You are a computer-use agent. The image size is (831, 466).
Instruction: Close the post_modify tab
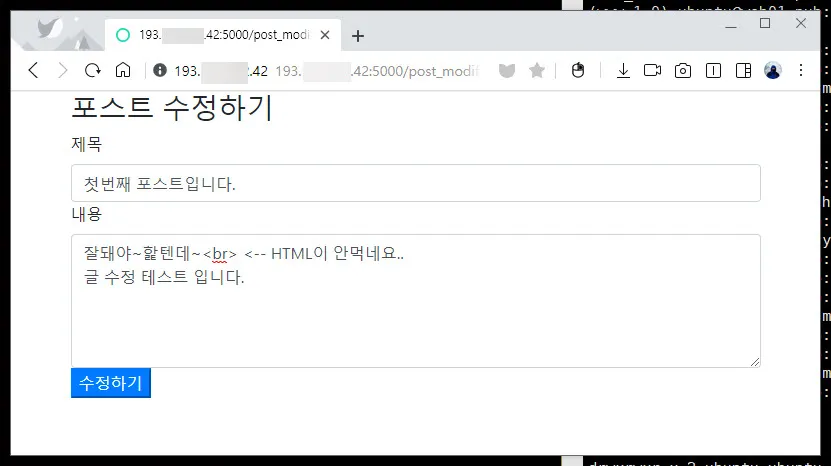click(x=325, y=35)
